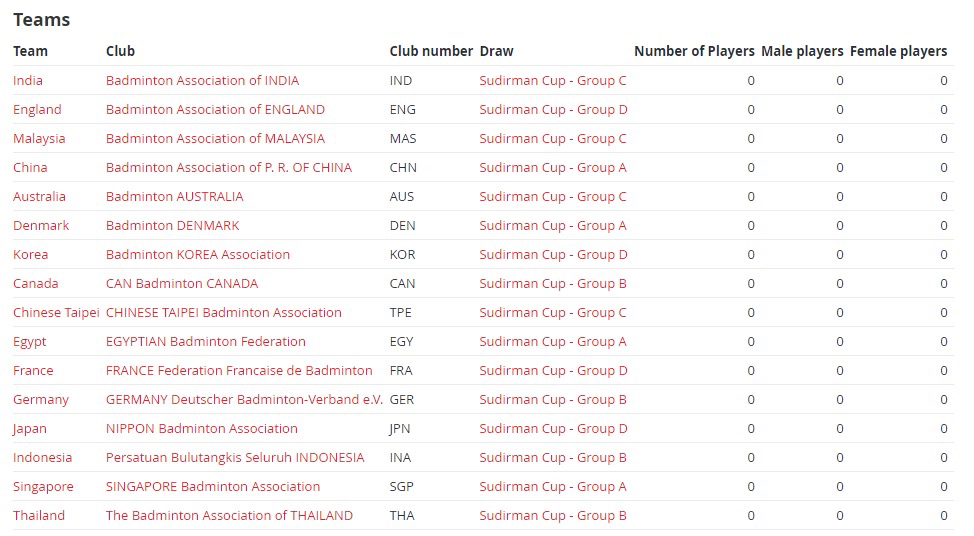Open the Chinese Taipei team link
The width and height of the screenshot is (974, 536).
tap(56, 312)
